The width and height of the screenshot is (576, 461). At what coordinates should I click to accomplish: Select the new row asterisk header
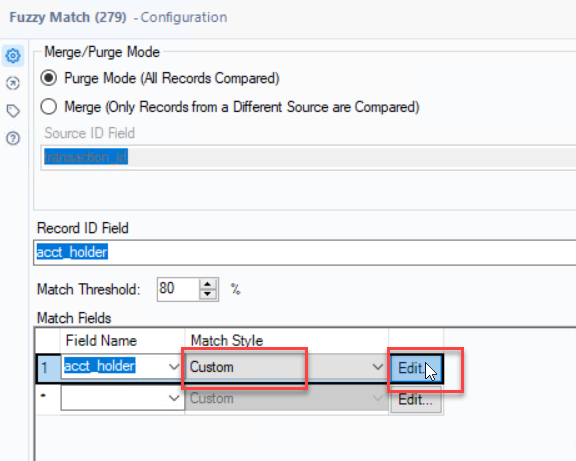[x=48, y=399]
